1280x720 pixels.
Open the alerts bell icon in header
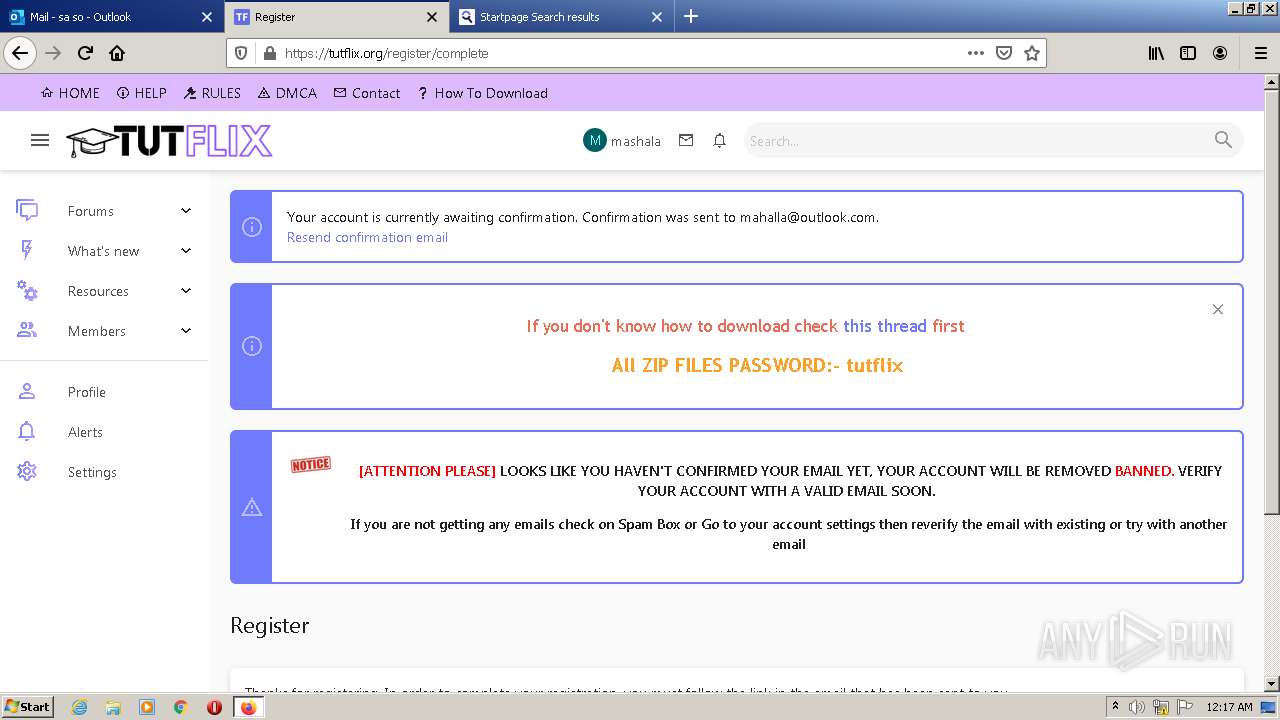pos(719,141)
